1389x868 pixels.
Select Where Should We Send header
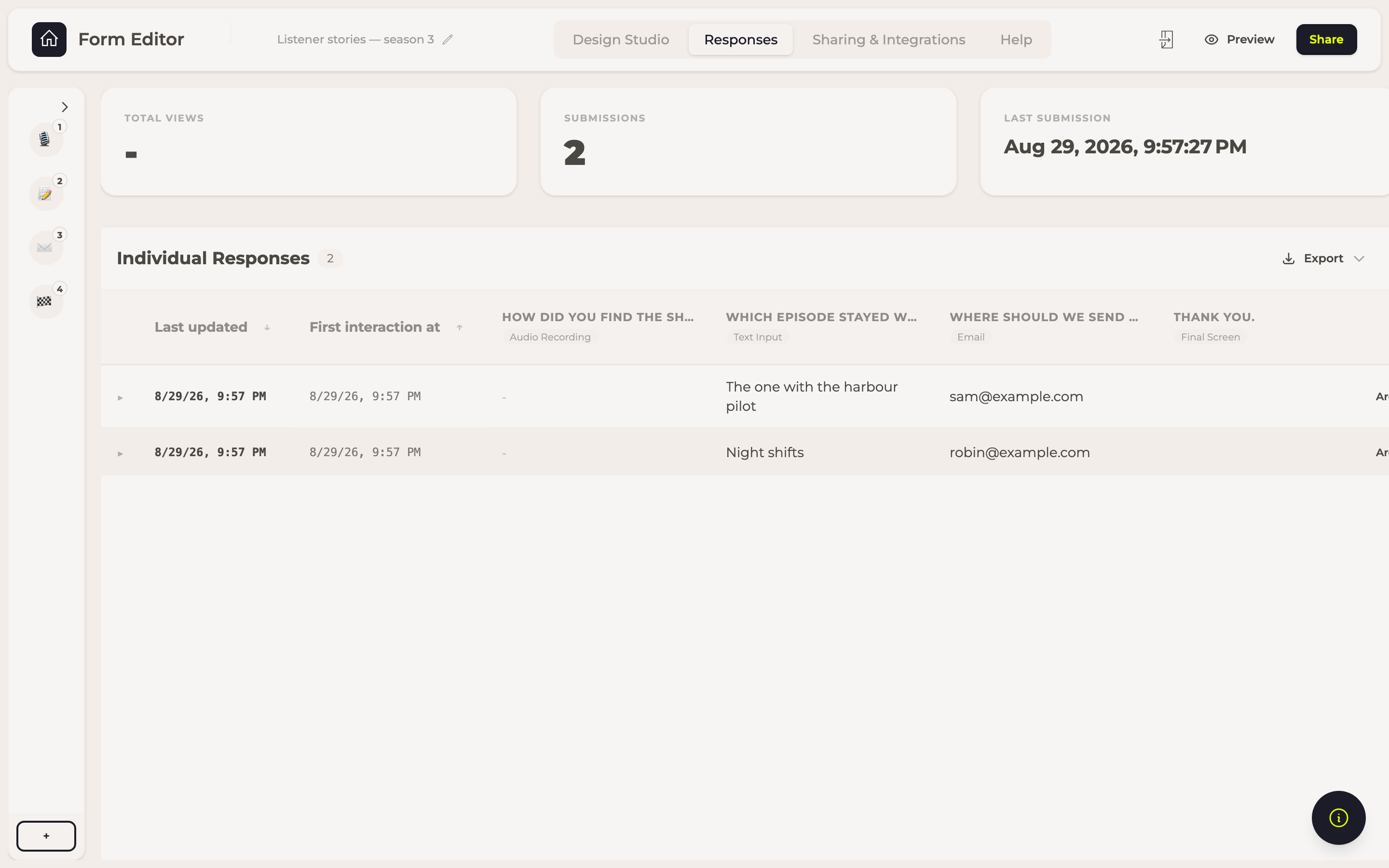[1044, 326]
